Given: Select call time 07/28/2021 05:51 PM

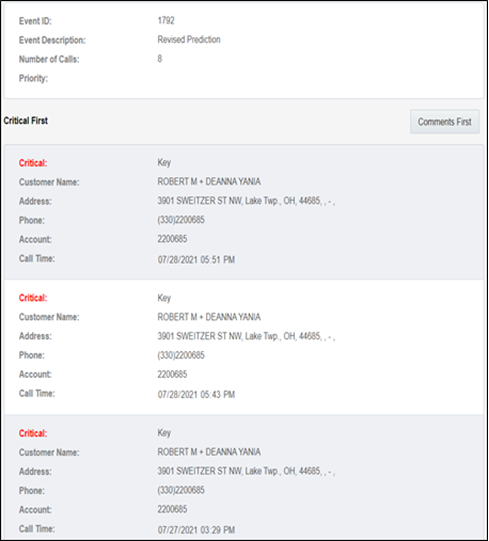Looking at the screenshot, I should click(196, 259).
